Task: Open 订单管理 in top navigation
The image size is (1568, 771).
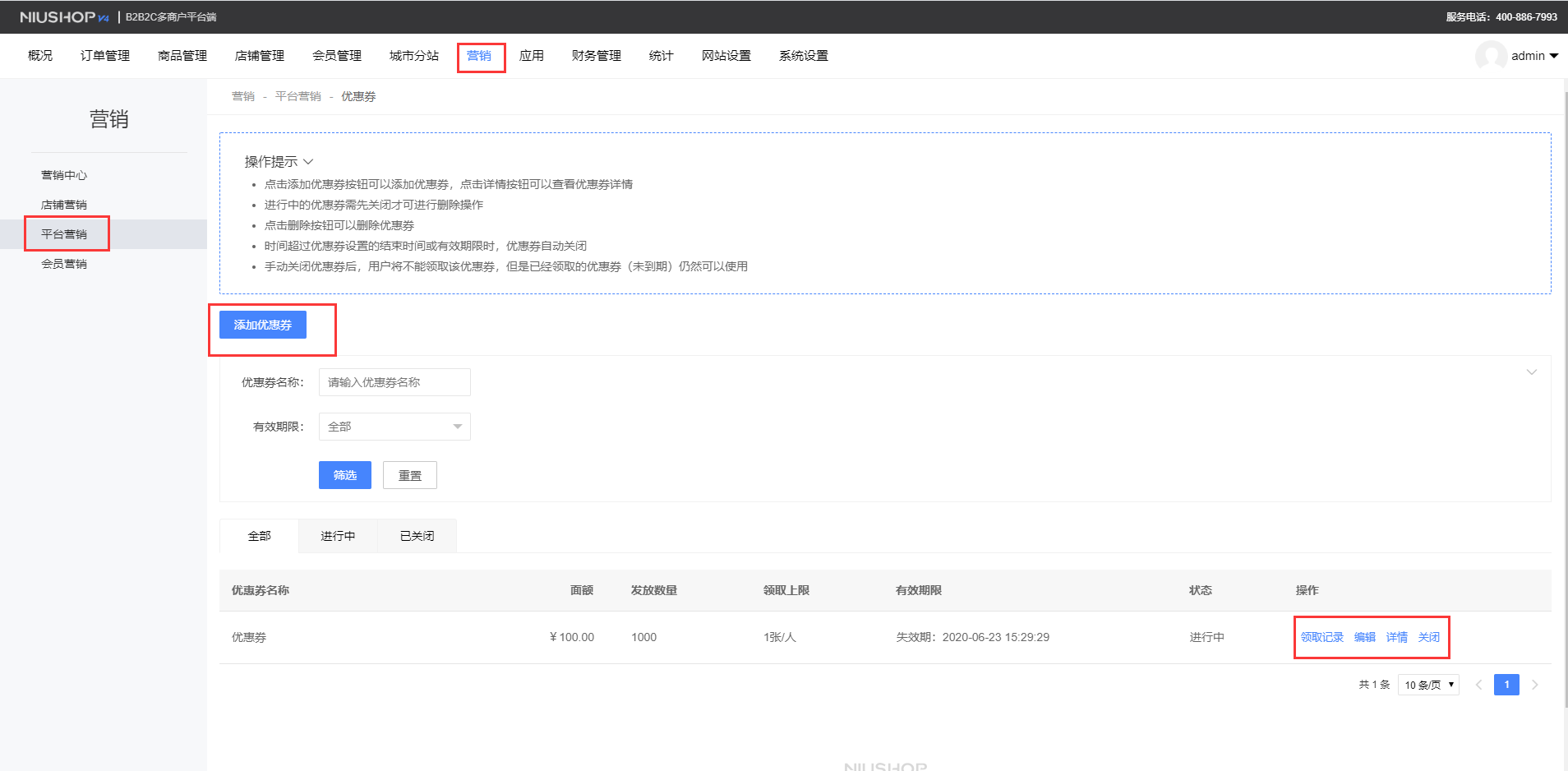Action: click(105, 56)
